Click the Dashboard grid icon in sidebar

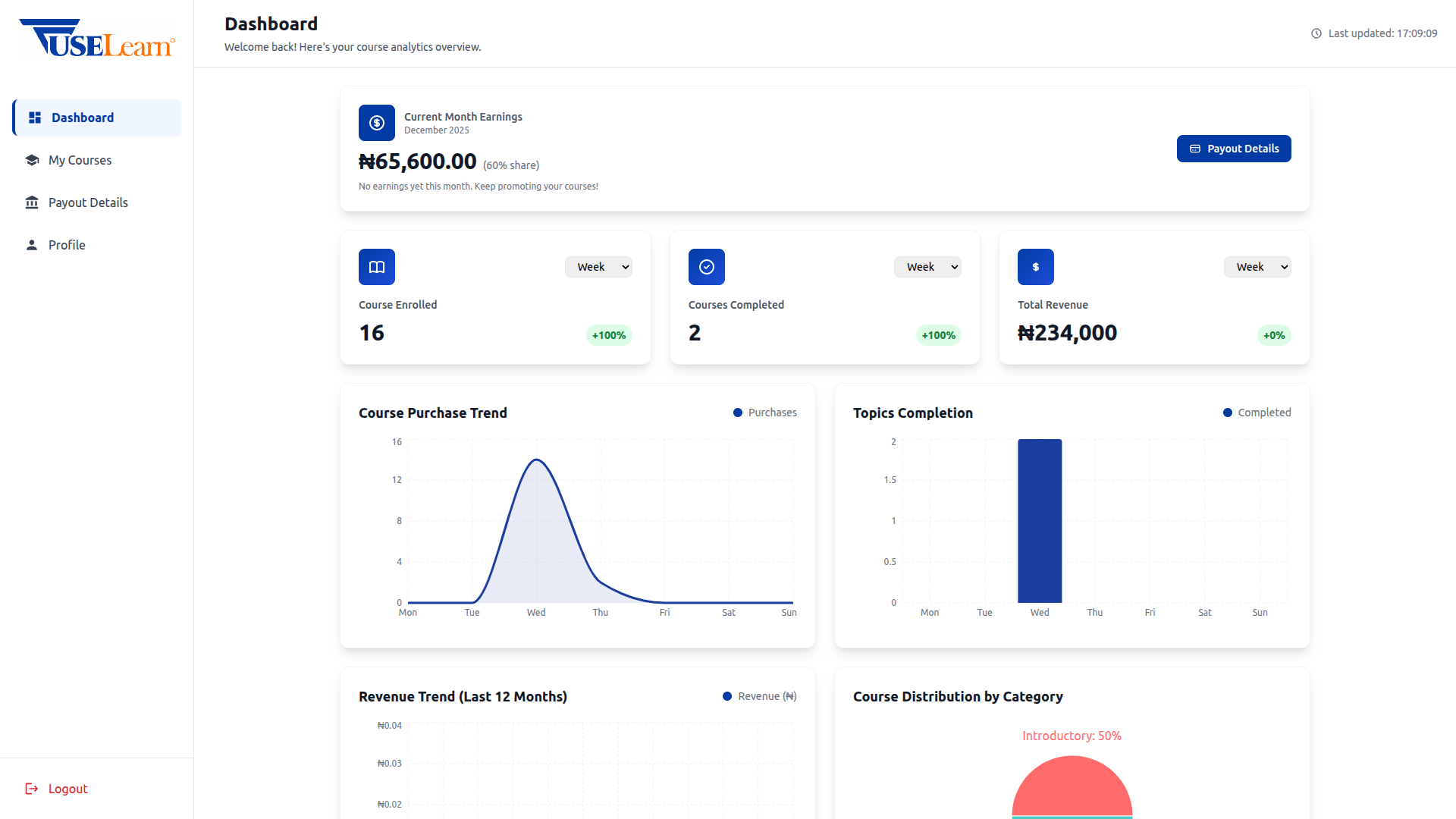(x=35, y=118)
